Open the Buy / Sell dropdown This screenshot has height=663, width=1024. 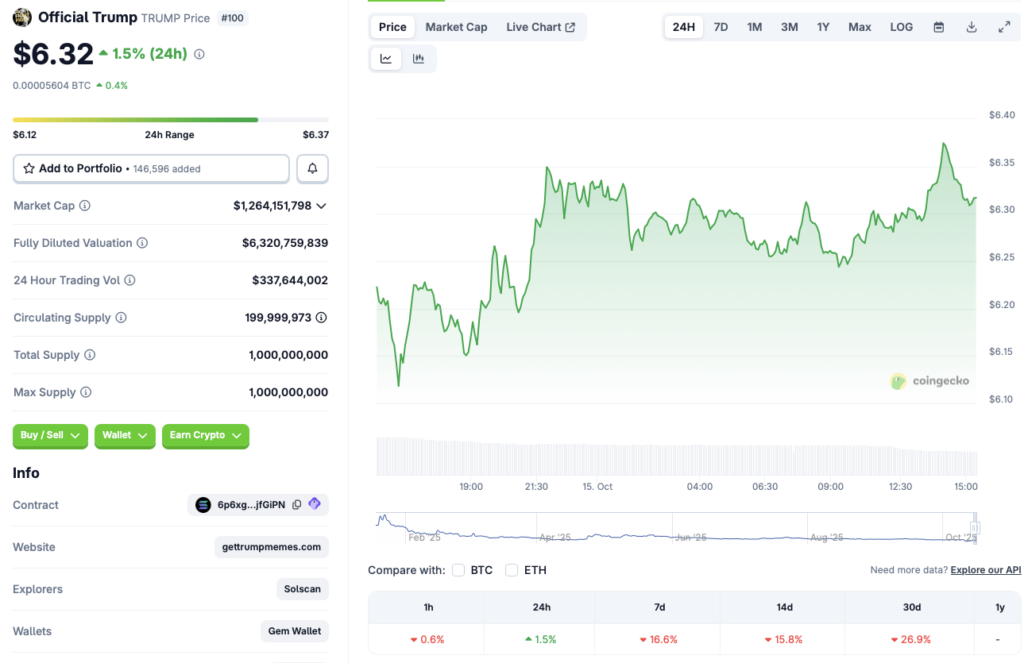click(50, 436)
